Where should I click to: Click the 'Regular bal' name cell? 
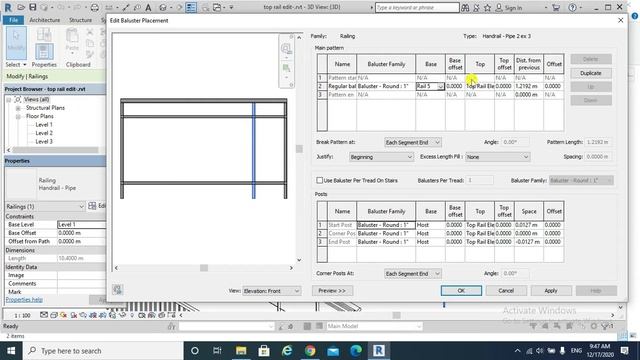[x=342, y=86]
